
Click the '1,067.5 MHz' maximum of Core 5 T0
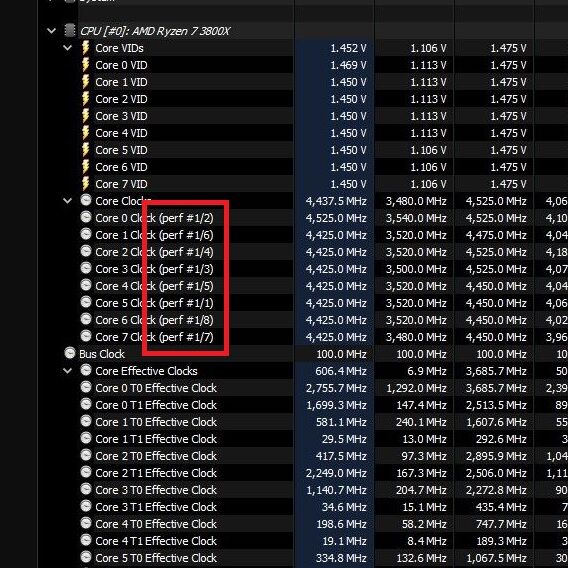click(x=496, y=558)
